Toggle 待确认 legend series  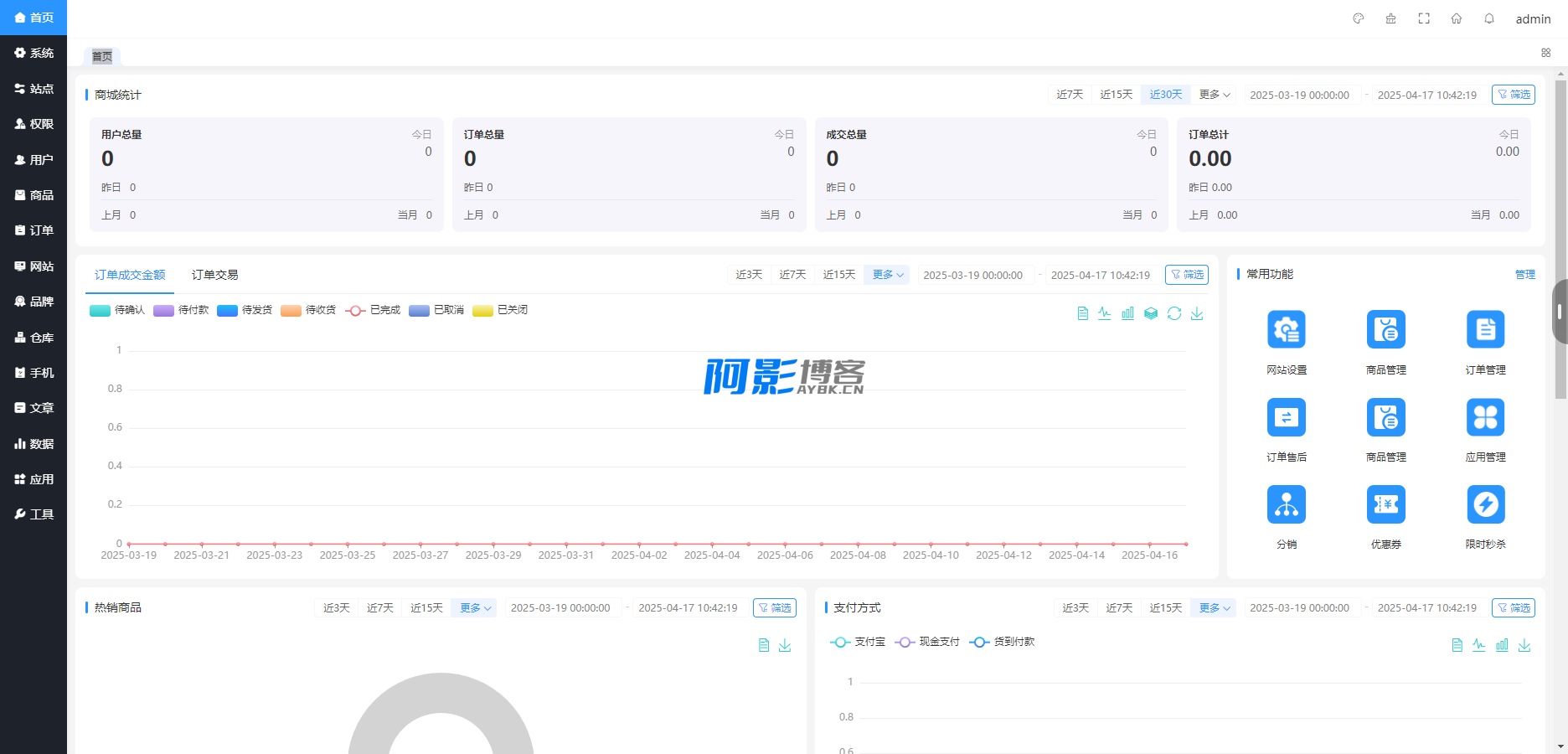tap(117, 310)
